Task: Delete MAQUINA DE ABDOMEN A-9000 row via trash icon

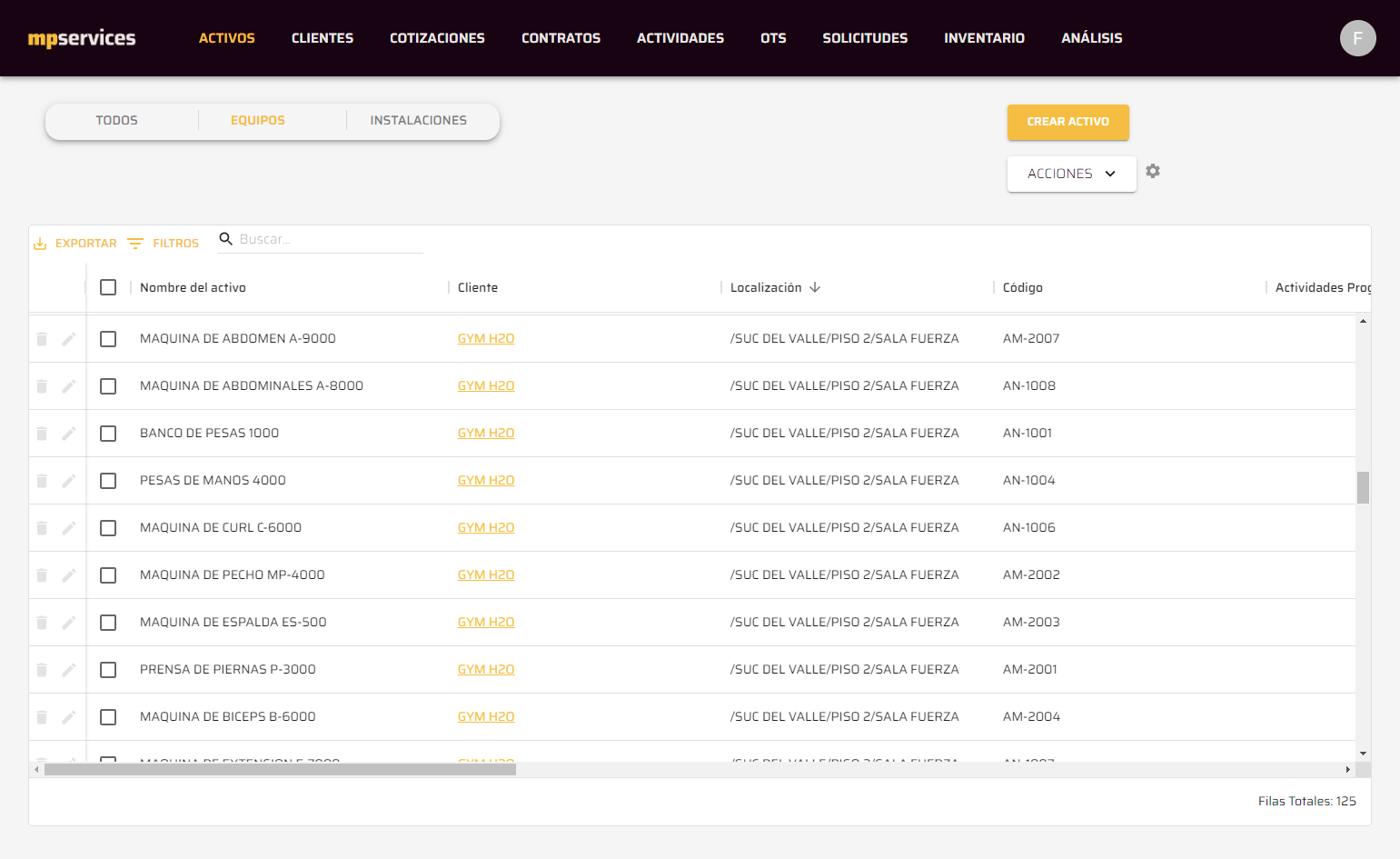Action: (42, 339)
